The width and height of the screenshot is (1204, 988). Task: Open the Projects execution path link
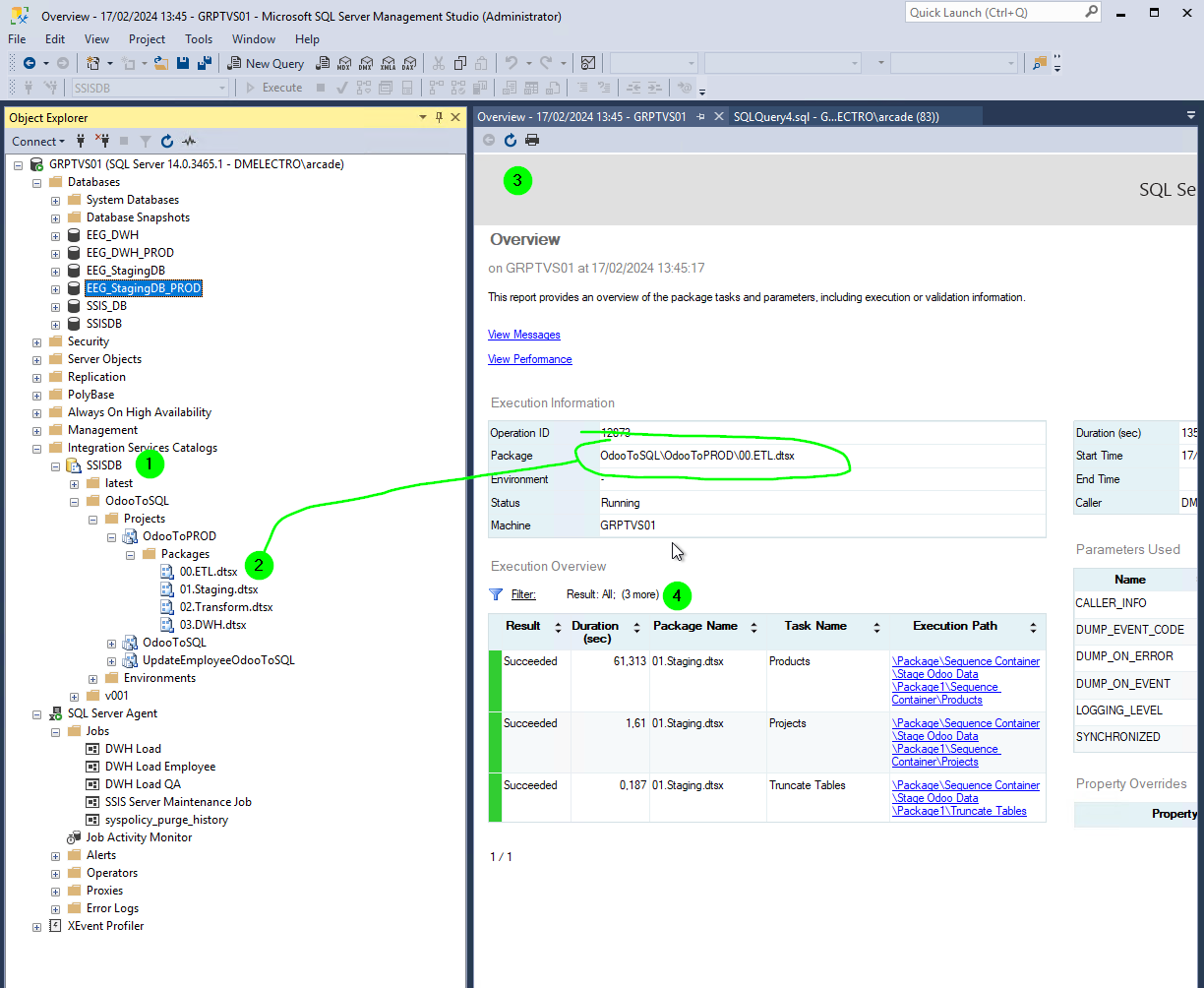coord(966,742)
